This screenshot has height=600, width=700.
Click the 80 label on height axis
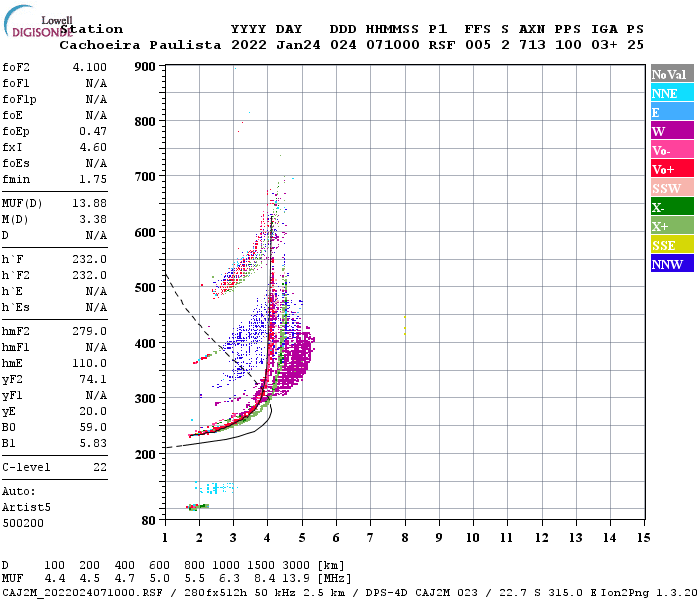pos(149,521)
